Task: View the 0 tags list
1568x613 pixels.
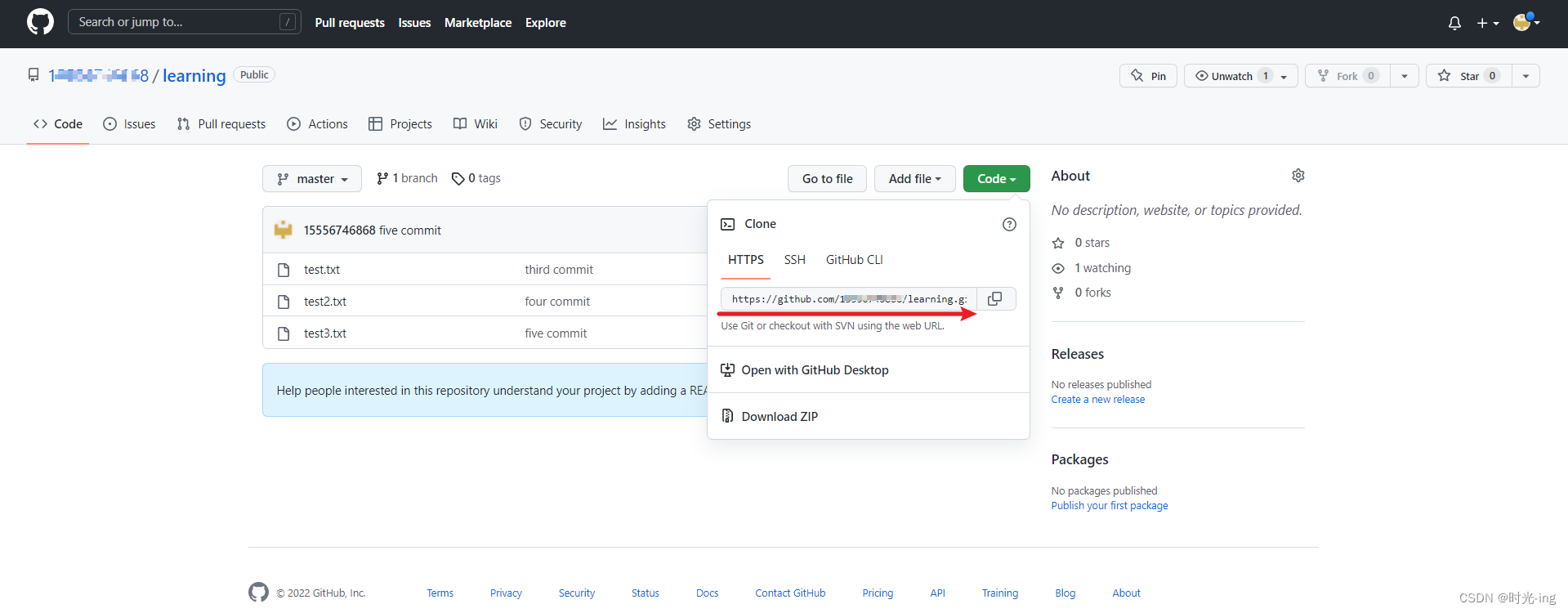Action: point(476,178)
